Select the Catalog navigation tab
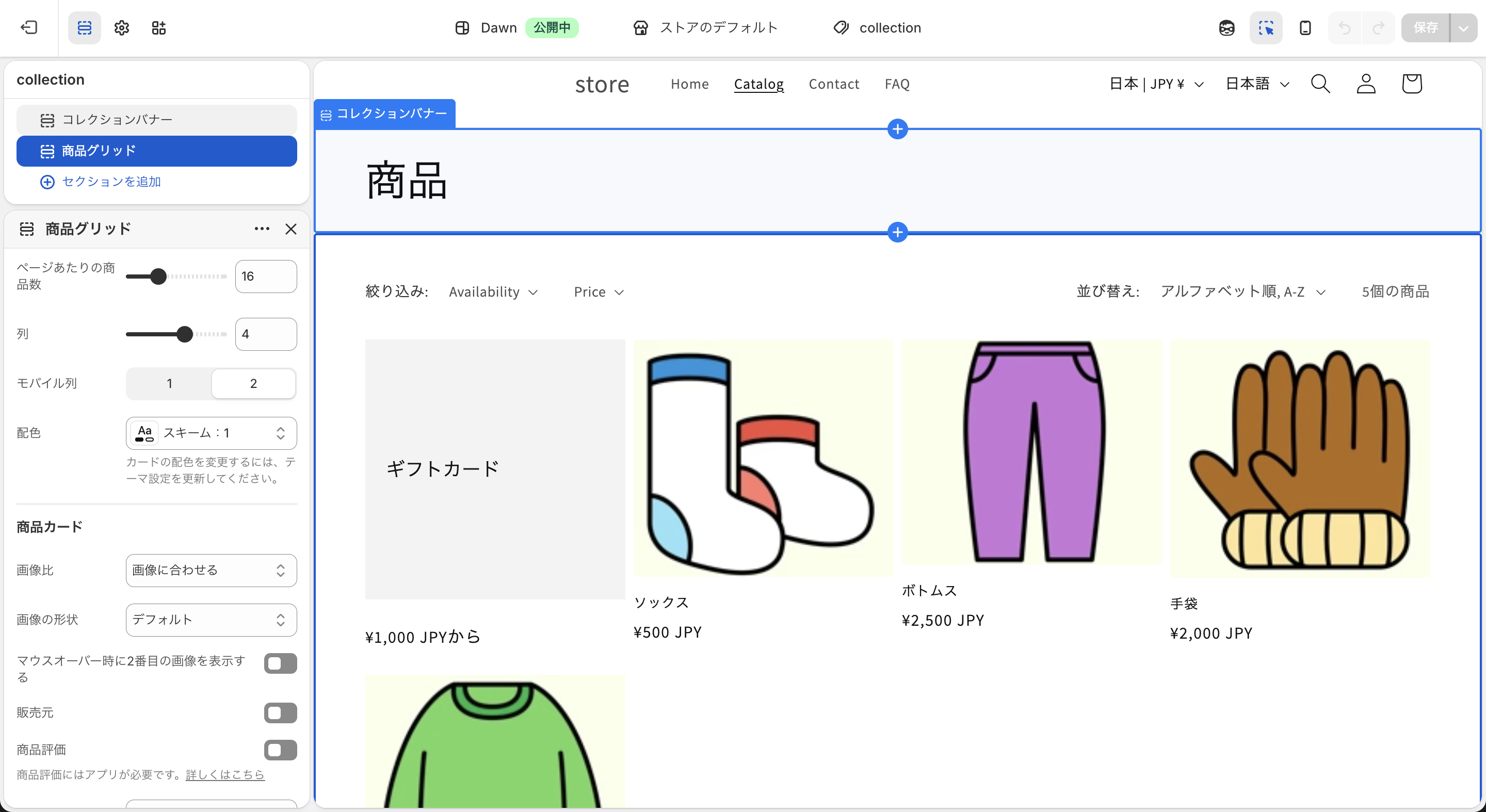The image size is (1486, 812). pos(758,84)
